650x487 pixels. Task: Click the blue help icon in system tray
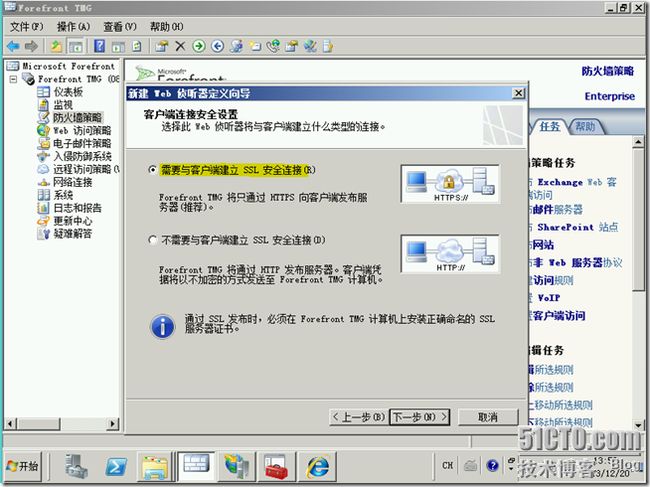pos(492,465)
